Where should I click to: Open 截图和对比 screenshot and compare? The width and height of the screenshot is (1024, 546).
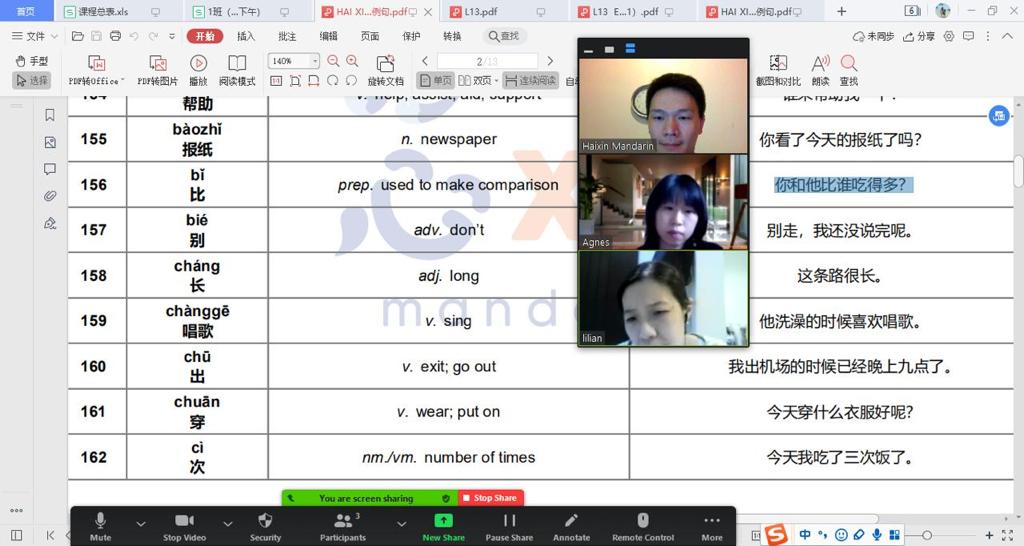(x=778, y=71)
